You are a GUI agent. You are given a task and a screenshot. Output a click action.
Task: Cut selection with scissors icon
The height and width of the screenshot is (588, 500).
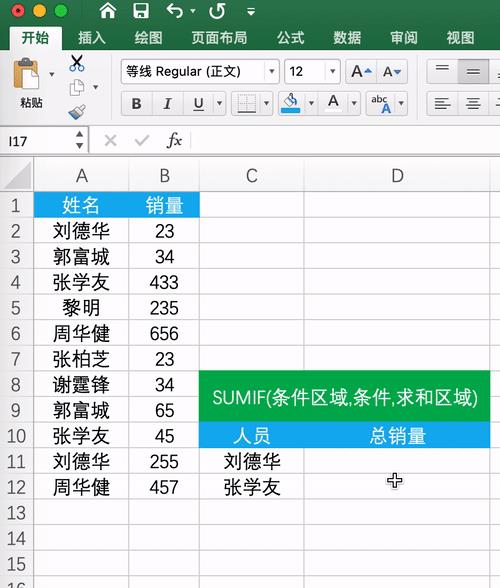(77, 63)
